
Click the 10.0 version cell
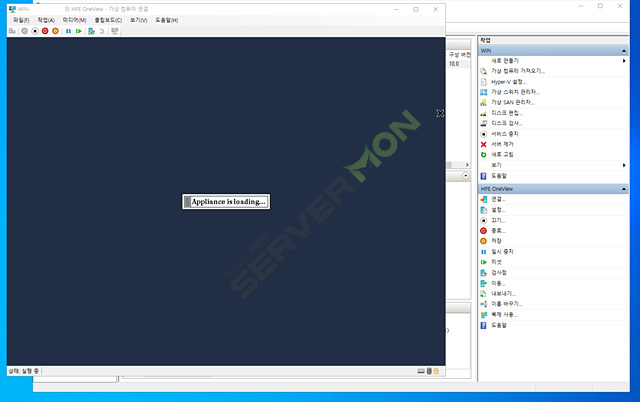point(454,64)
